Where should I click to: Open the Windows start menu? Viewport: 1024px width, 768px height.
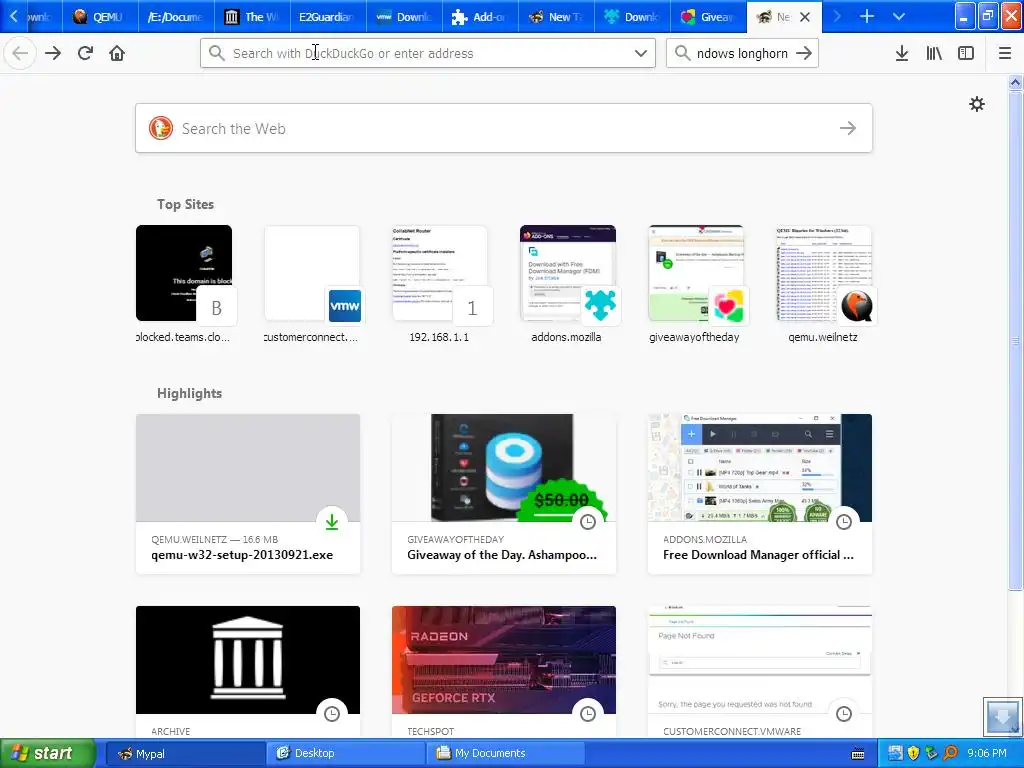click(48, 753)
